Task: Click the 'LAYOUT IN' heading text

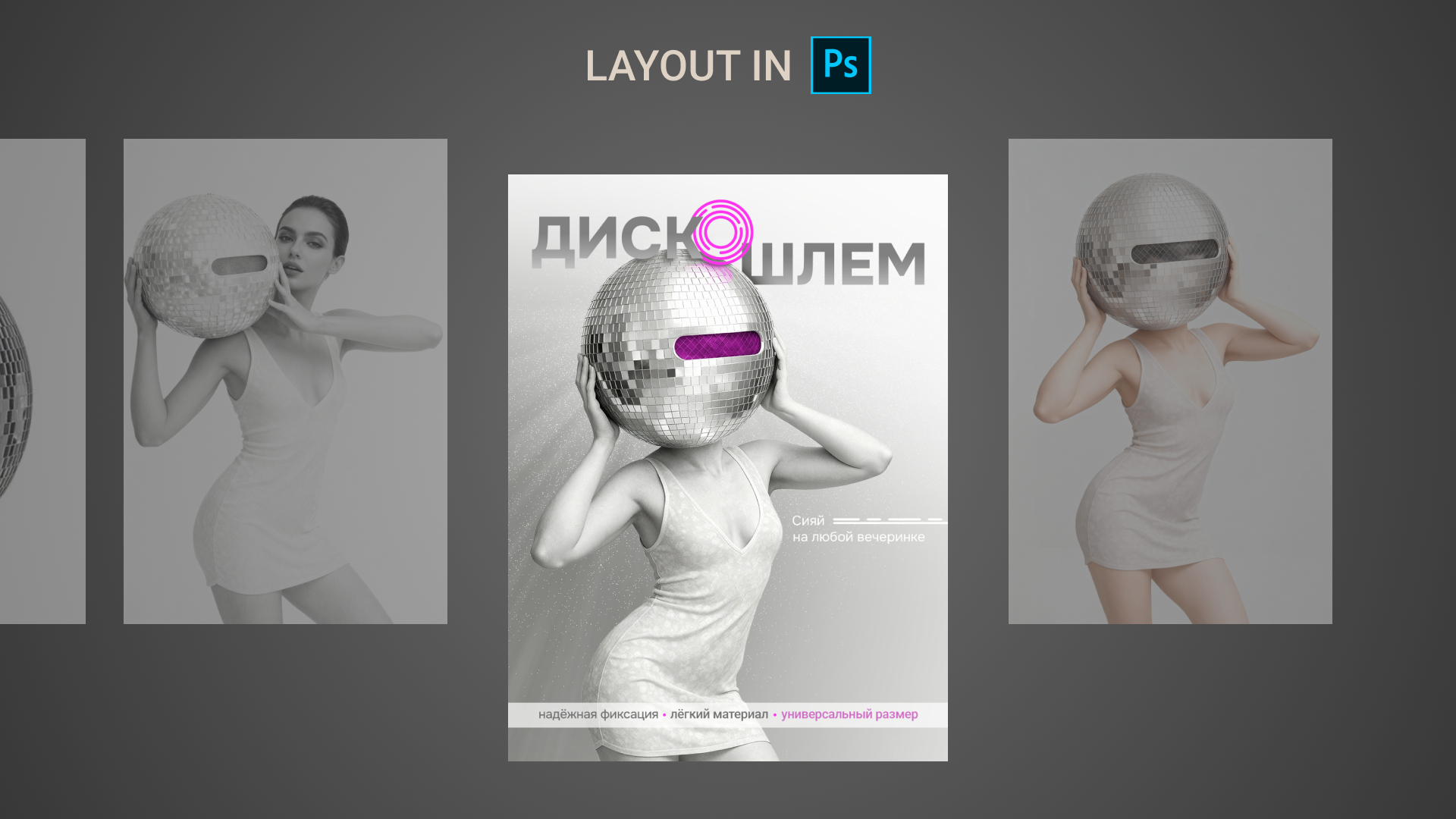Action: 689,66
